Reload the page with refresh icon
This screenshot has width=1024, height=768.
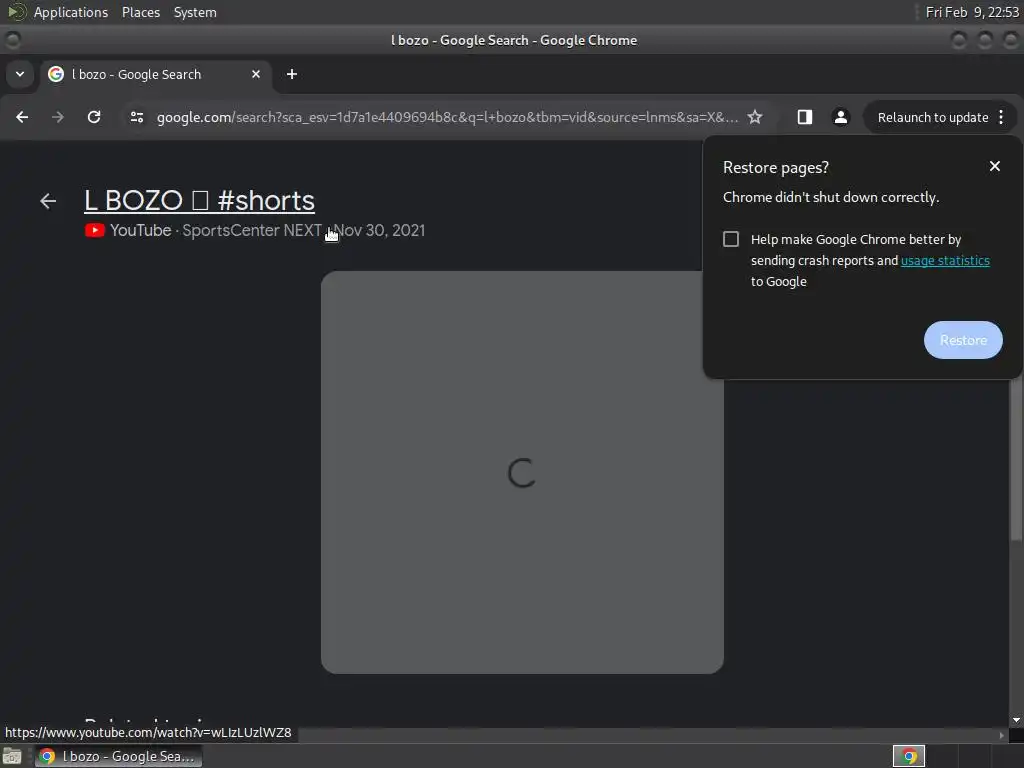tap(94, 117)
